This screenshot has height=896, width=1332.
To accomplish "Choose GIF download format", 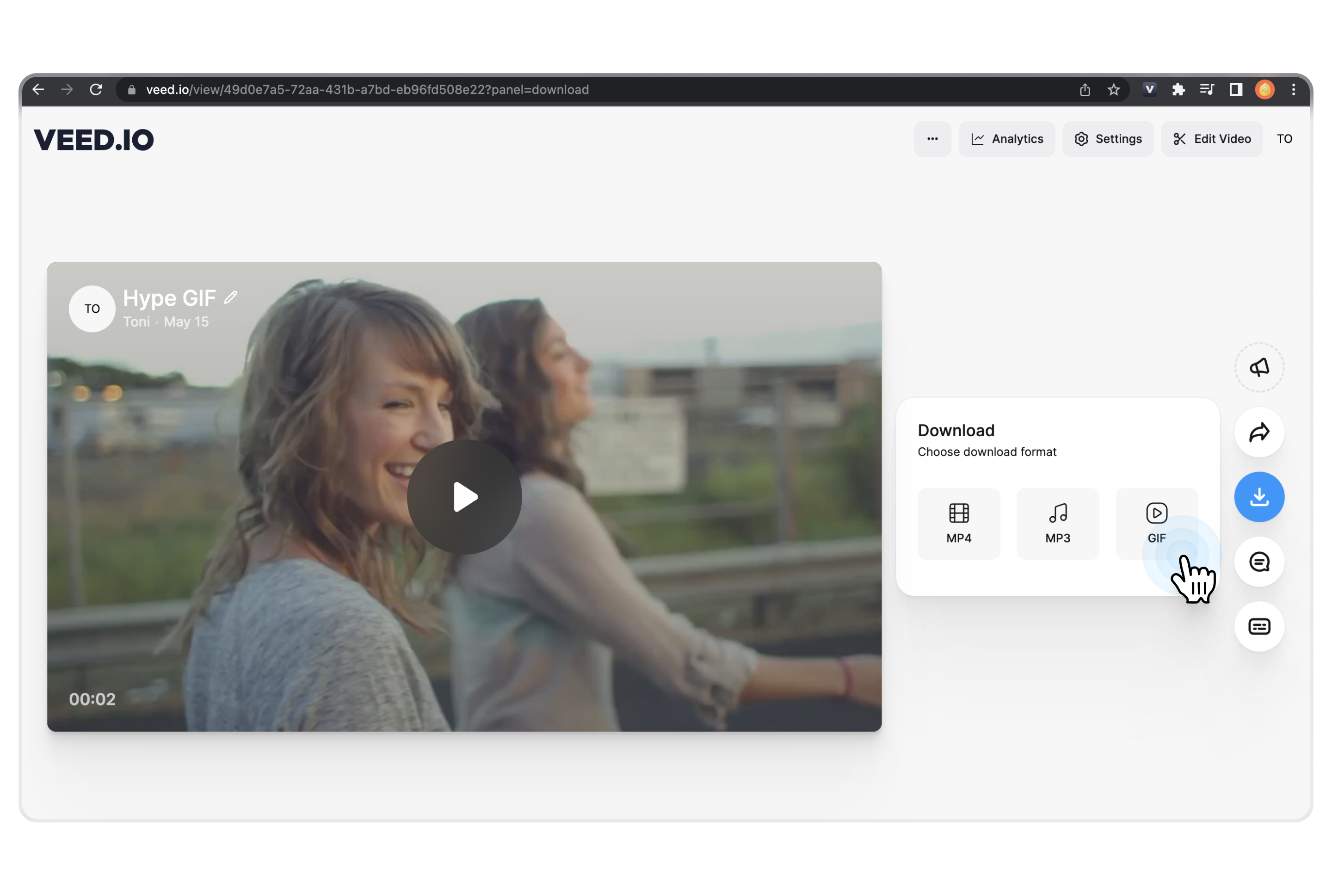I will coord(1156,523).
